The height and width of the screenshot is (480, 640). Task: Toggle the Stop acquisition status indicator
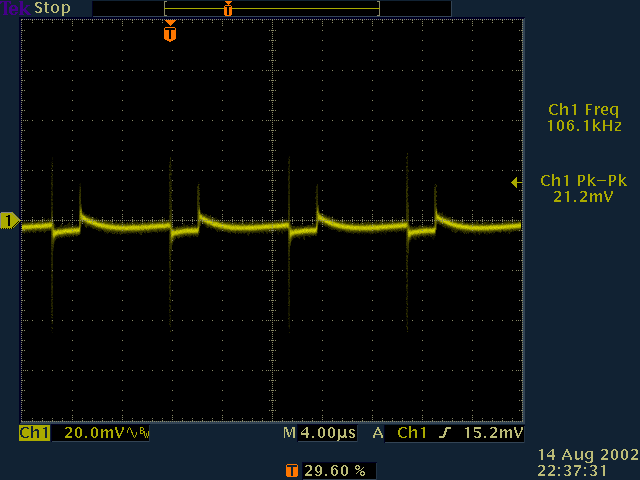[51, 8]
